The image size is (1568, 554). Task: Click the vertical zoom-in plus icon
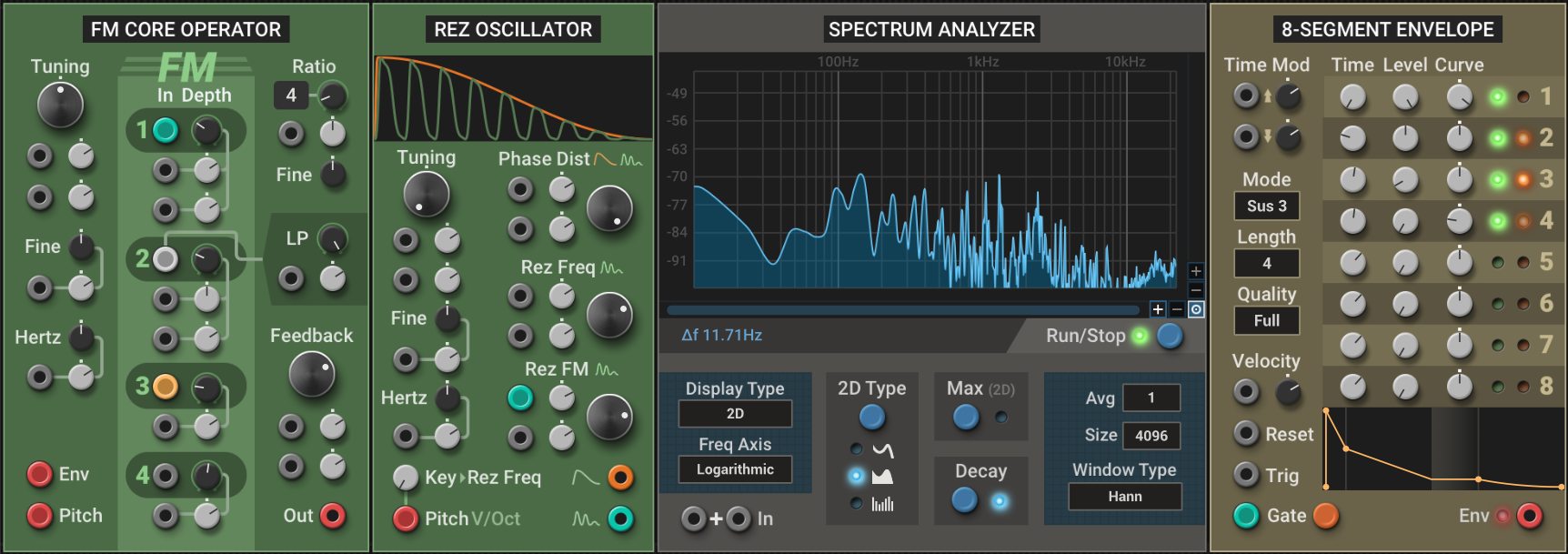(x=1196, y=271)
